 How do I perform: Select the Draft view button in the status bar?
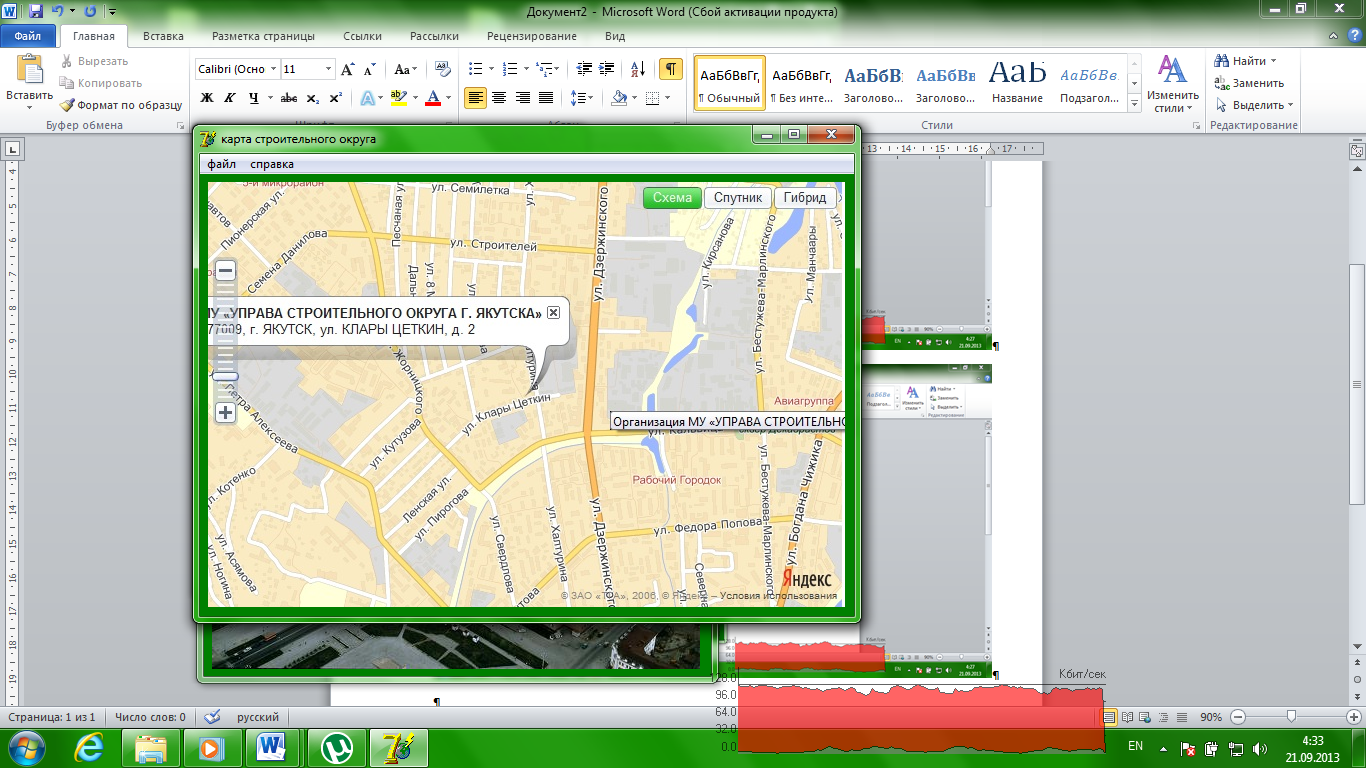point(1182,717)
